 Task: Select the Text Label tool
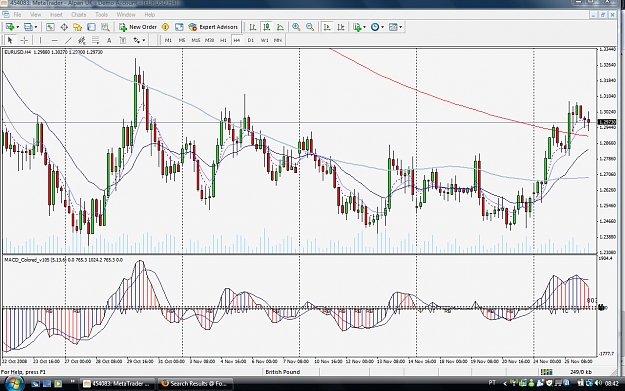point(123,40)
